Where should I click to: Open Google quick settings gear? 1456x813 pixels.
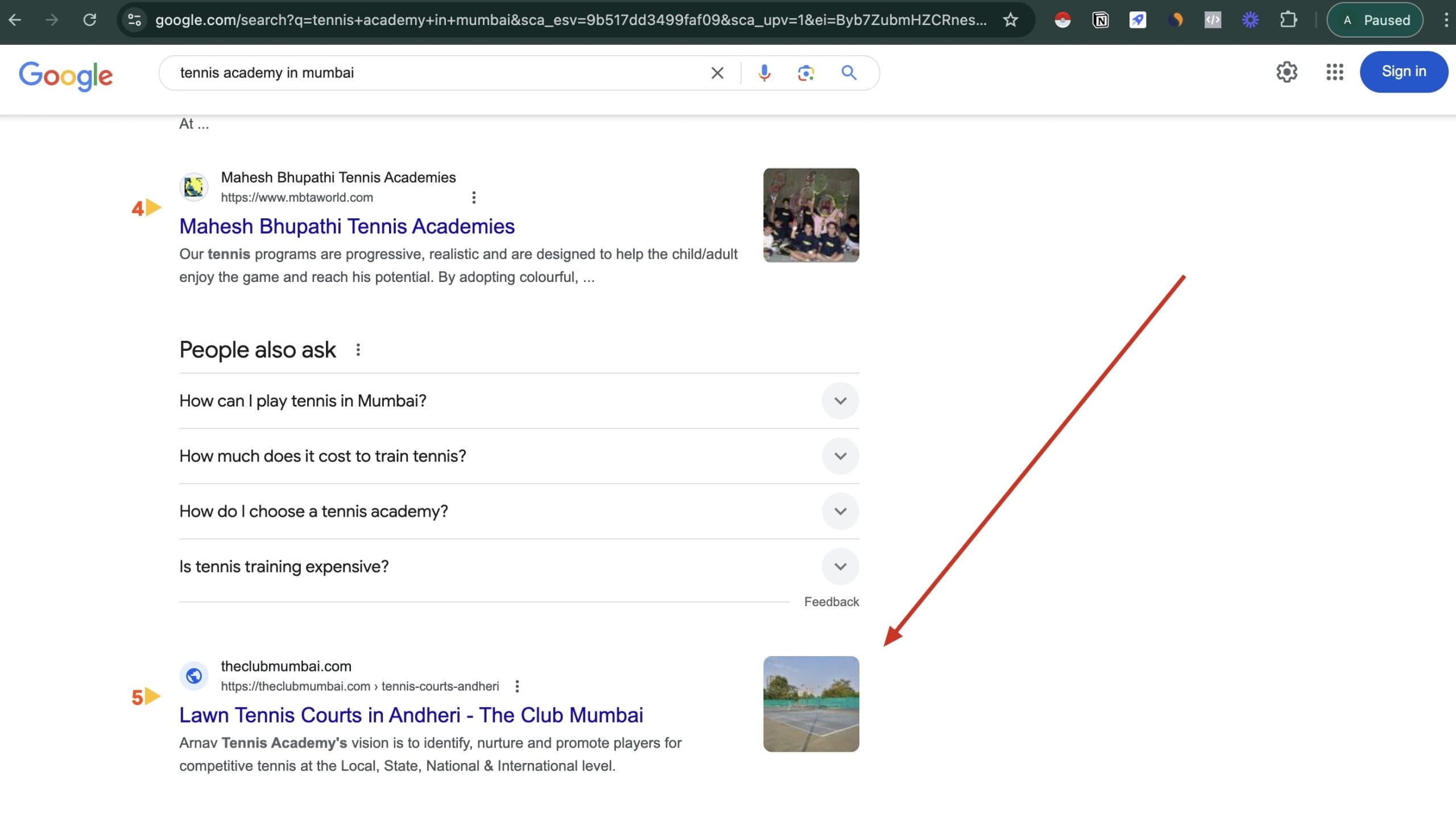[1287, 72]
